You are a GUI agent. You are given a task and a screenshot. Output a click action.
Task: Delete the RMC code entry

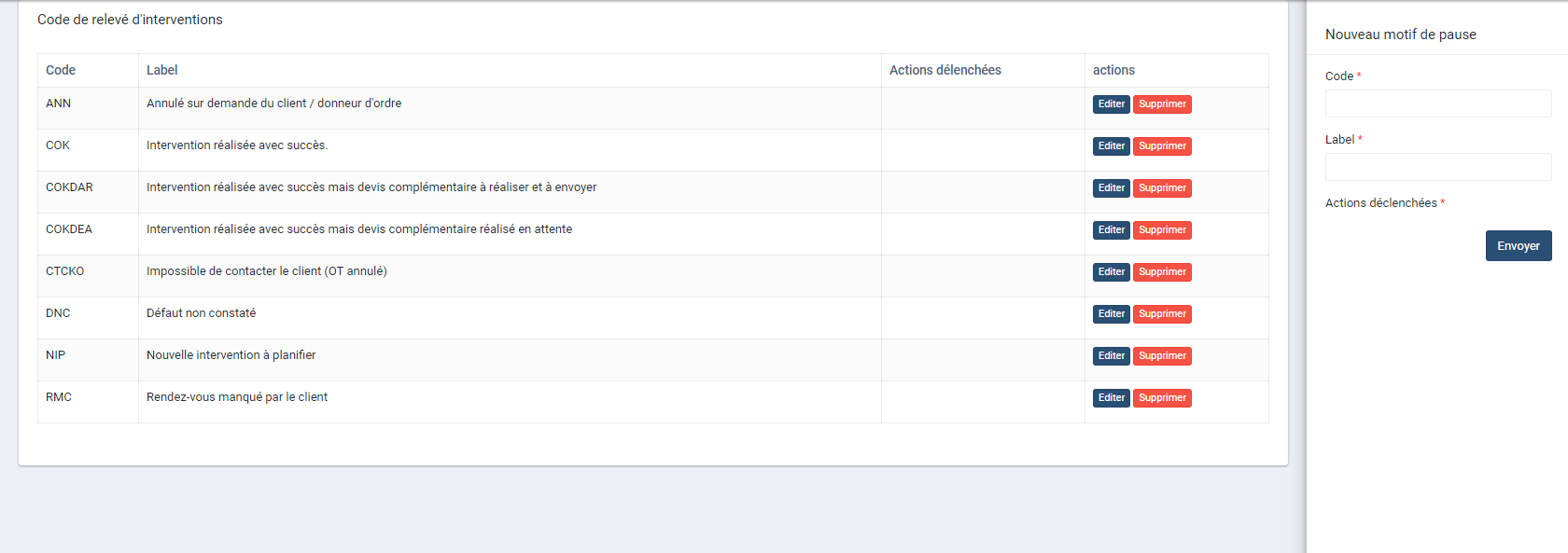point(1162,398)
